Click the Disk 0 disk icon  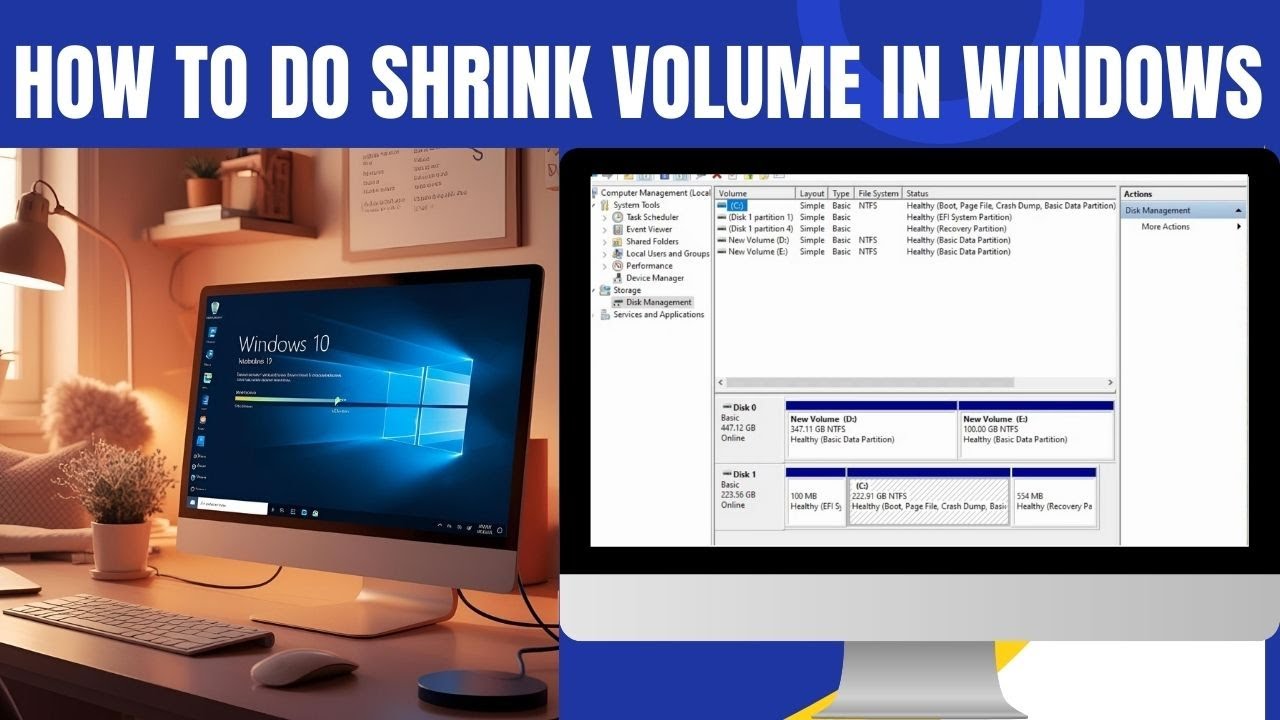point(727,407)
